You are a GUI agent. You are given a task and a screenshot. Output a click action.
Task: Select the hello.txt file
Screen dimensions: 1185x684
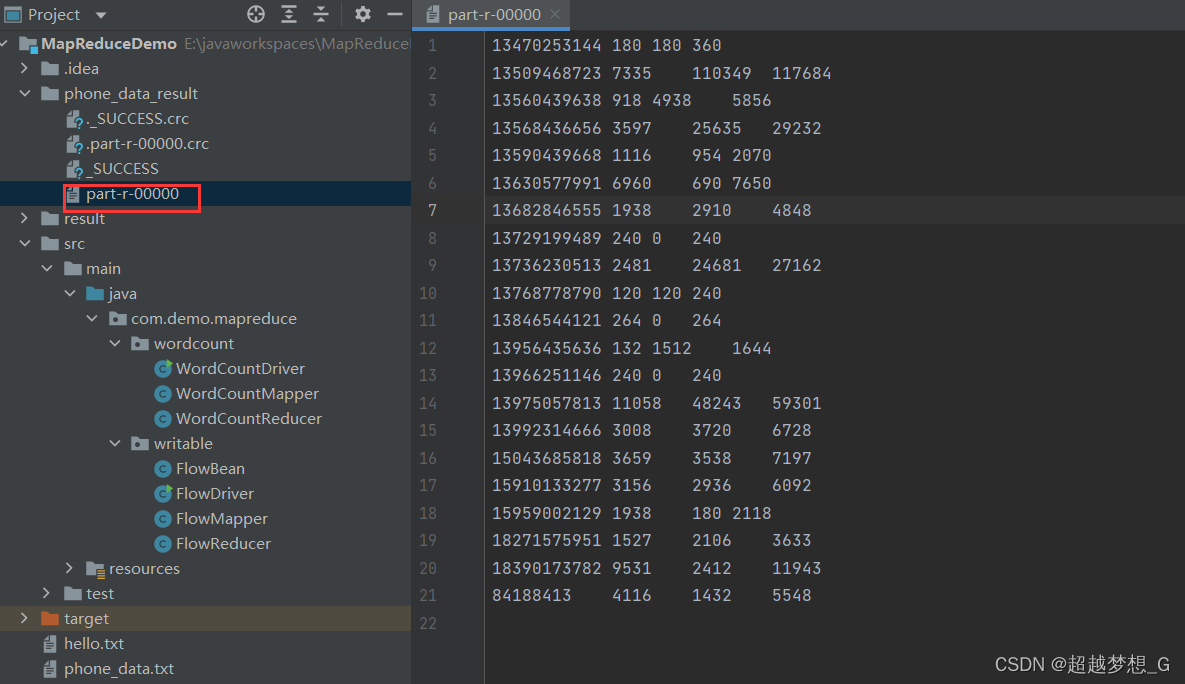tap(94, 643)
